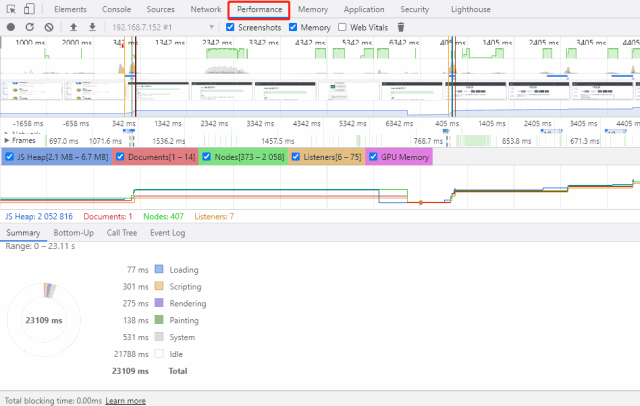Open the Learn more link
The image size is (640, 406).
pyautogui.click(x=125, y=401)
